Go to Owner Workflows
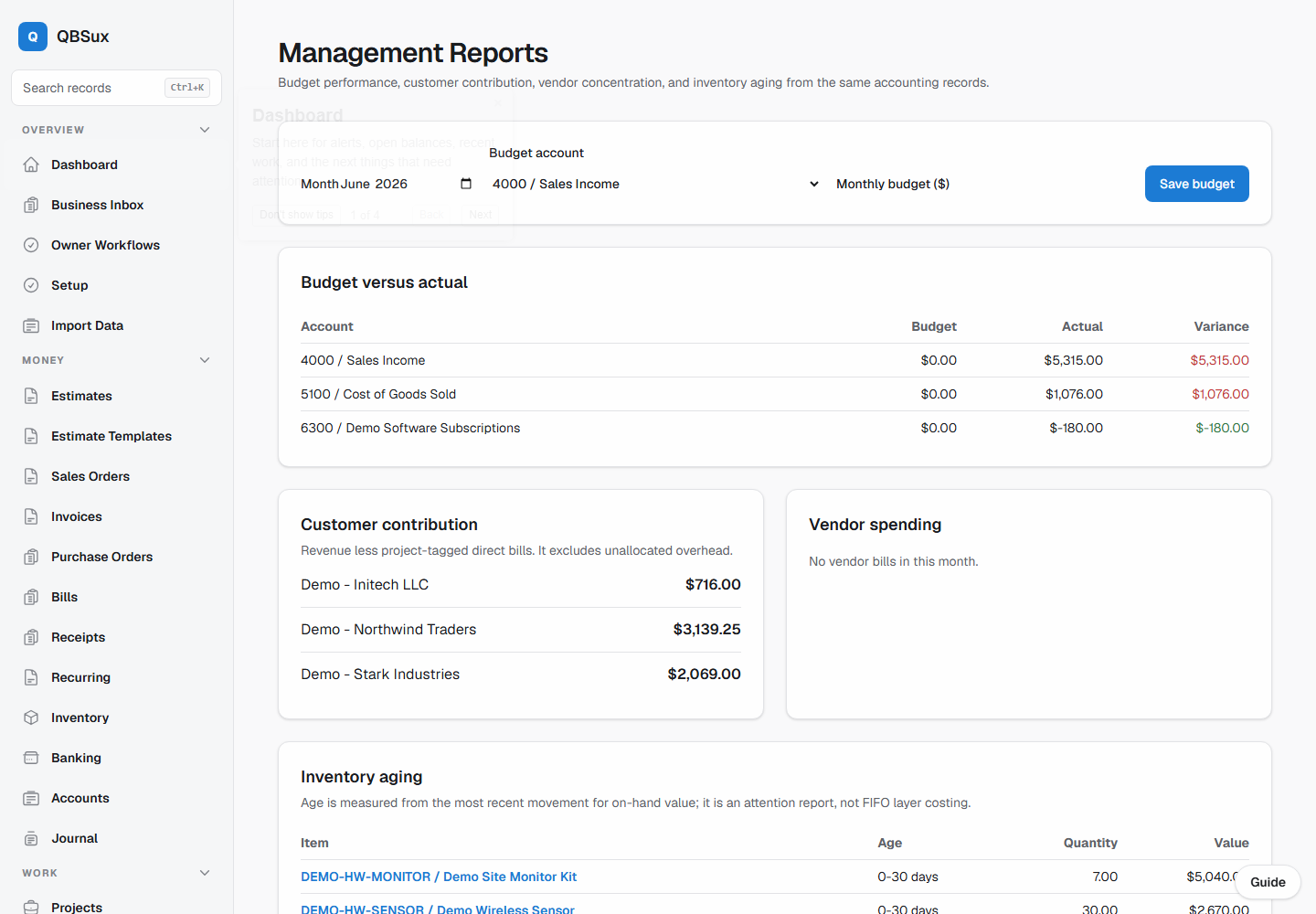 116,245
